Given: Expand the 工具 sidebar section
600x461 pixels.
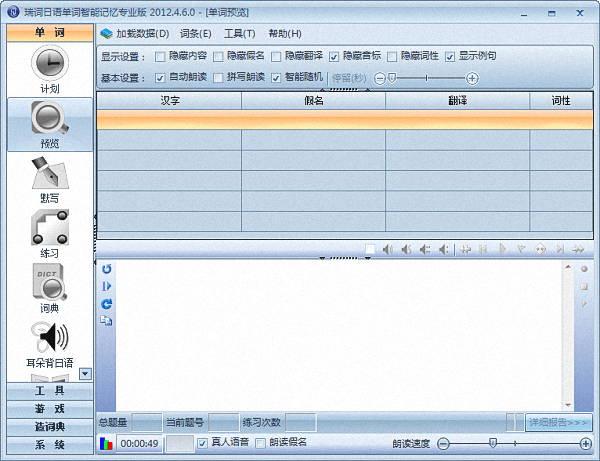Looking at the screenshot, I should (49, 391).
